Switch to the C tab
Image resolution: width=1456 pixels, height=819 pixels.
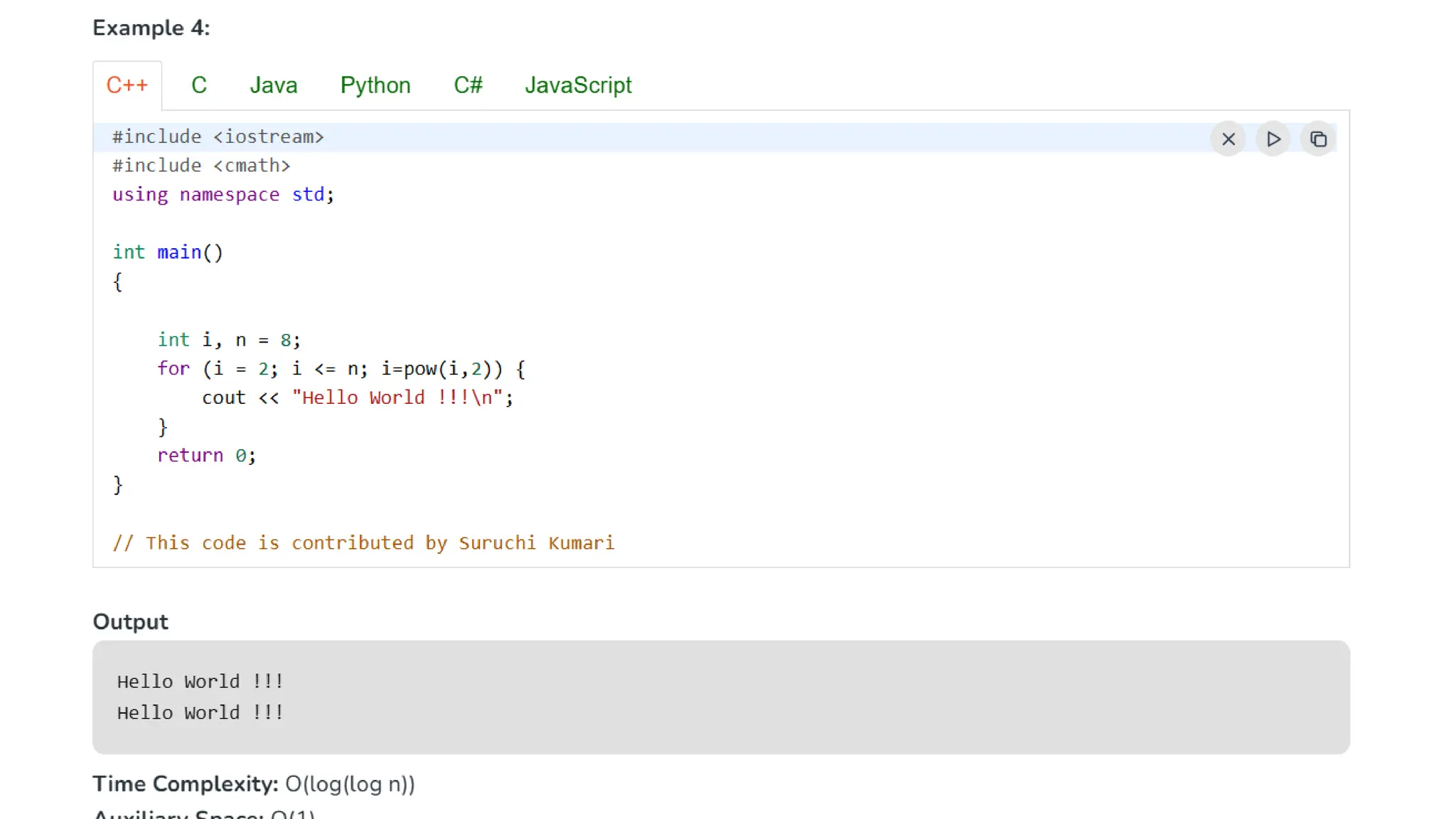(x=199, y=85)
